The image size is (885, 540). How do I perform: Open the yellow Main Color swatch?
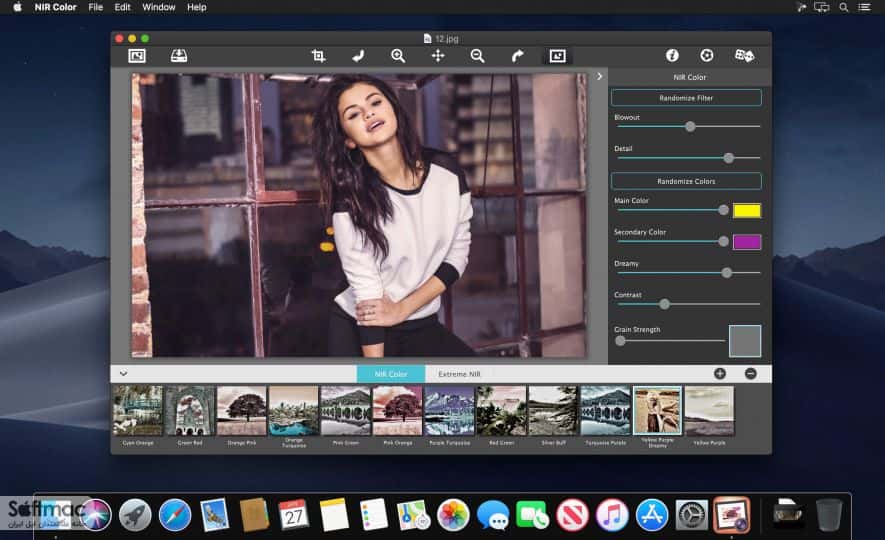pyautogui.click(x=747, y=210)
